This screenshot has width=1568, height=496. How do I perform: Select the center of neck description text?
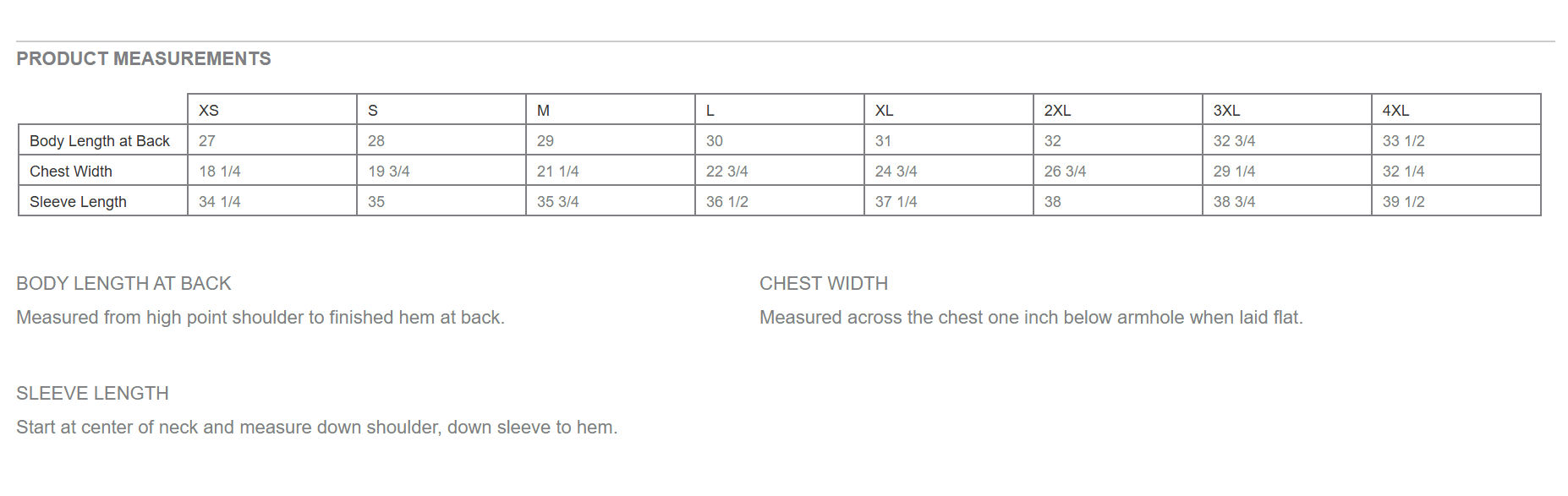click(317, 428)
